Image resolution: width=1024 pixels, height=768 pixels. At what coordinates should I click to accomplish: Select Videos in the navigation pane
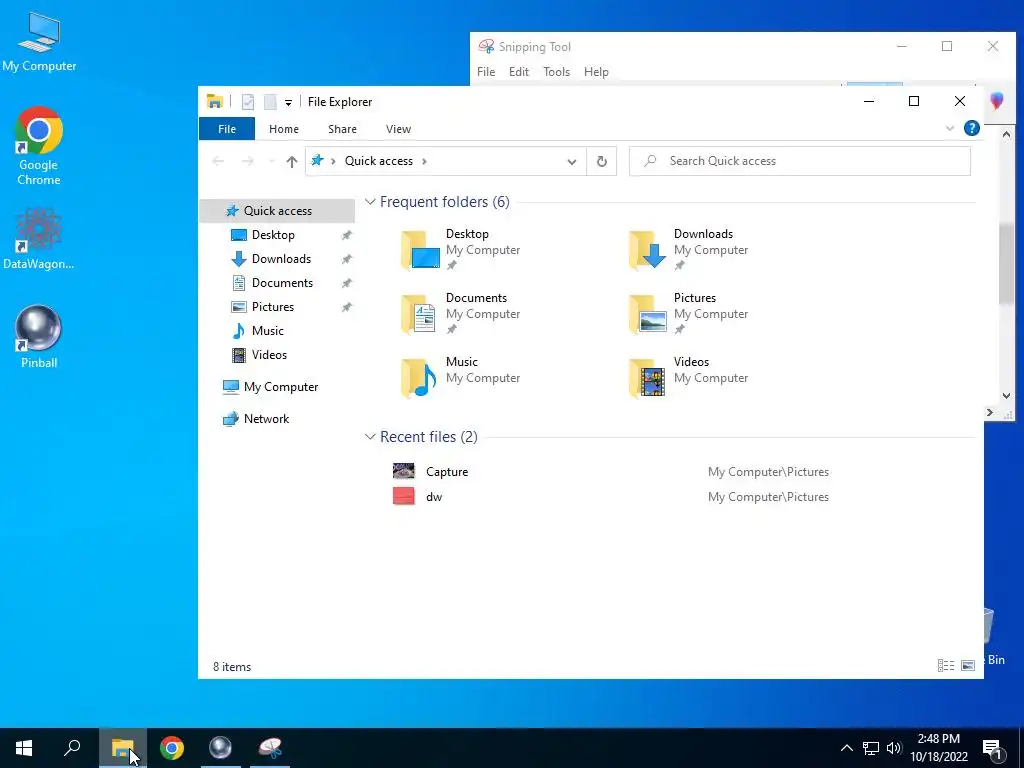pyautogui.click(x=269, y=355)
